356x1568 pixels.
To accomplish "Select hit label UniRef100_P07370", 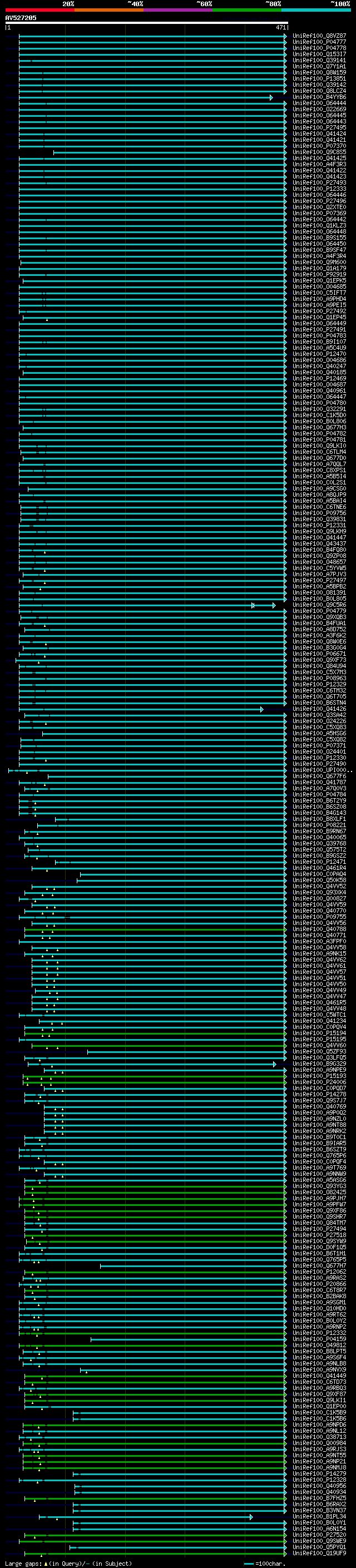I will point(319,146).
